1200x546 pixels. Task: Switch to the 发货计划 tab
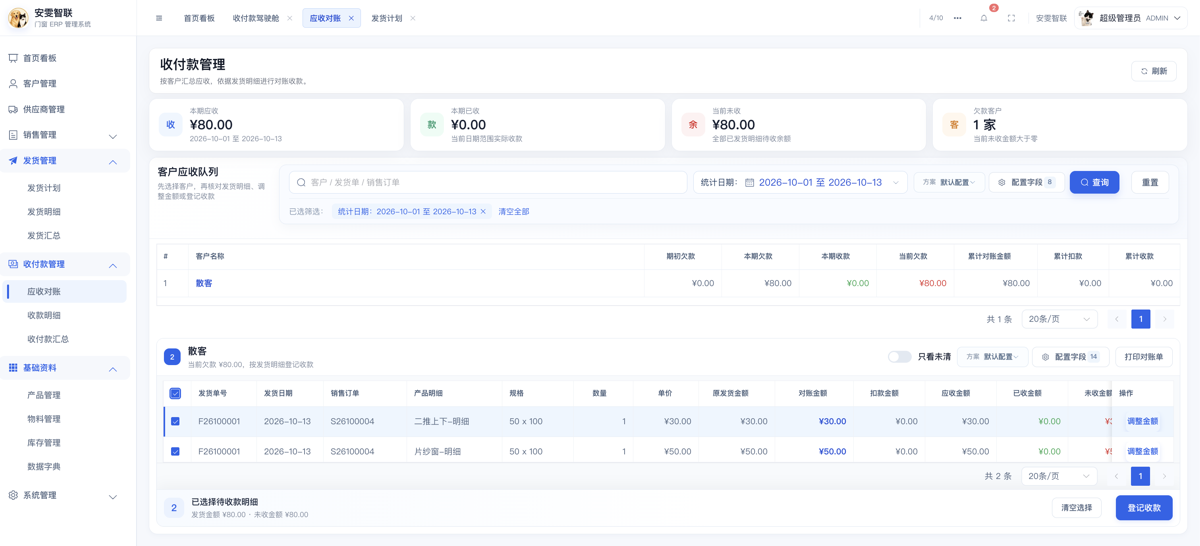[386, 18]
